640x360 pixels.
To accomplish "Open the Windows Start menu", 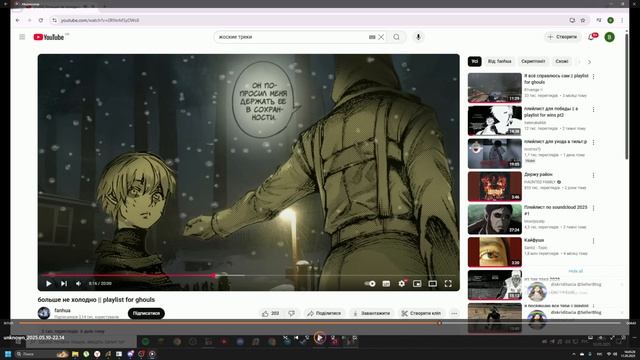I will [7, 354].
